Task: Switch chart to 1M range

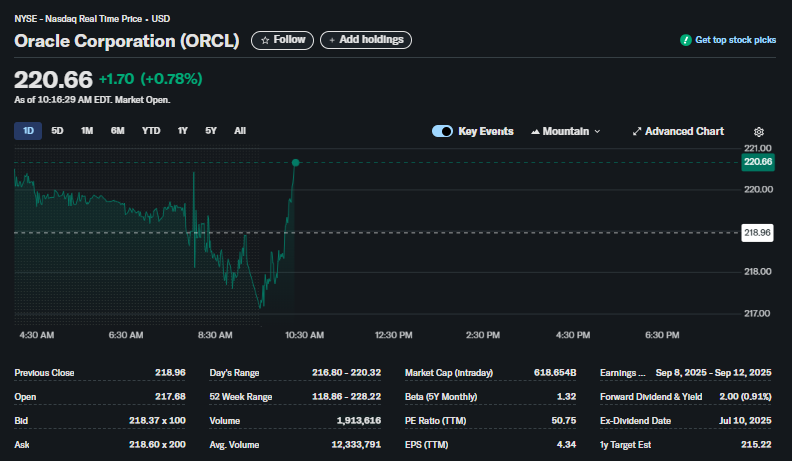Action: pos(87,131)
